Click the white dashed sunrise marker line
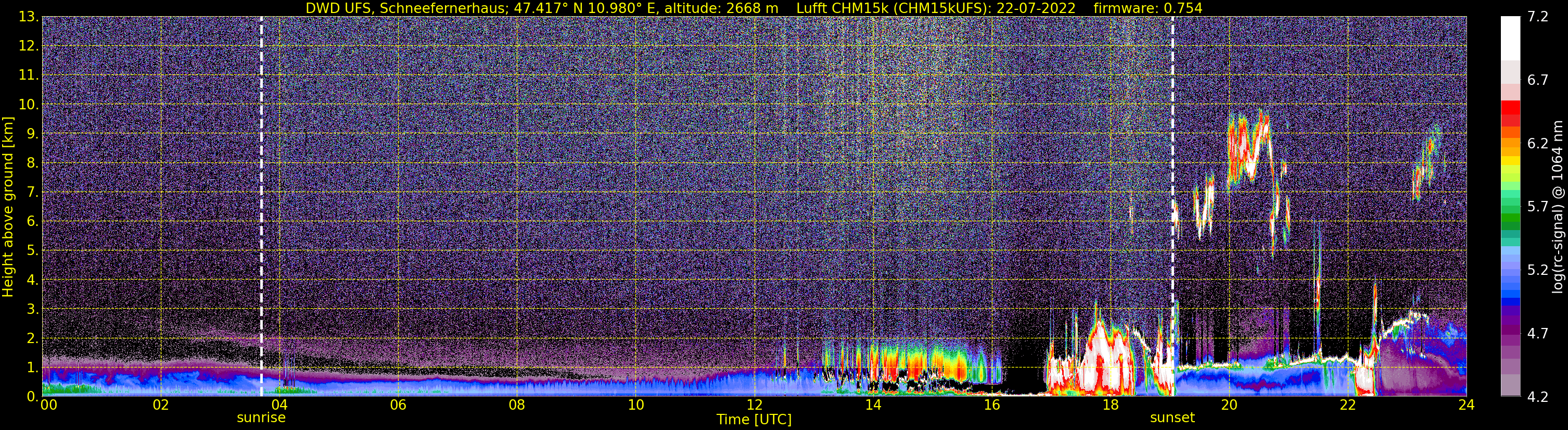 pos(261,207)
